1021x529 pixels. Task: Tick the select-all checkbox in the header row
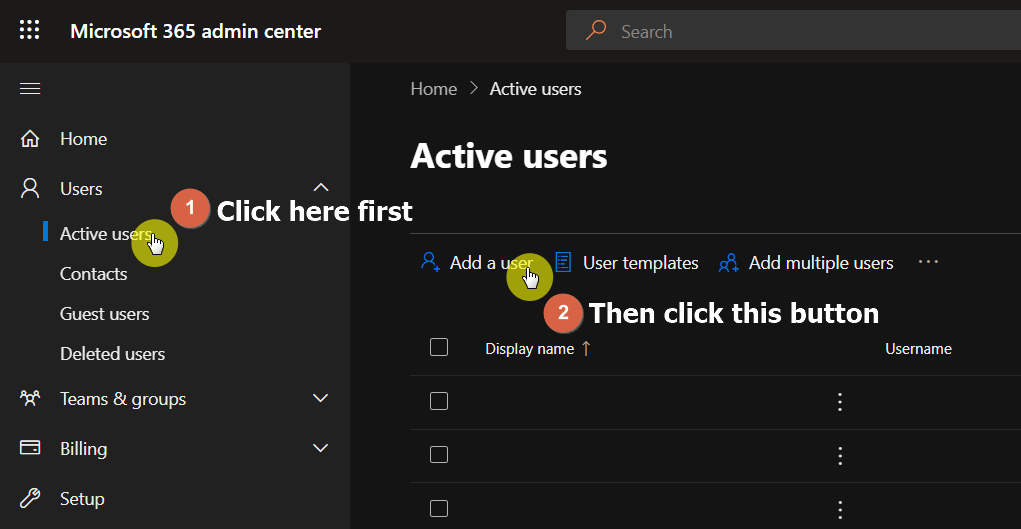[439, 347]
